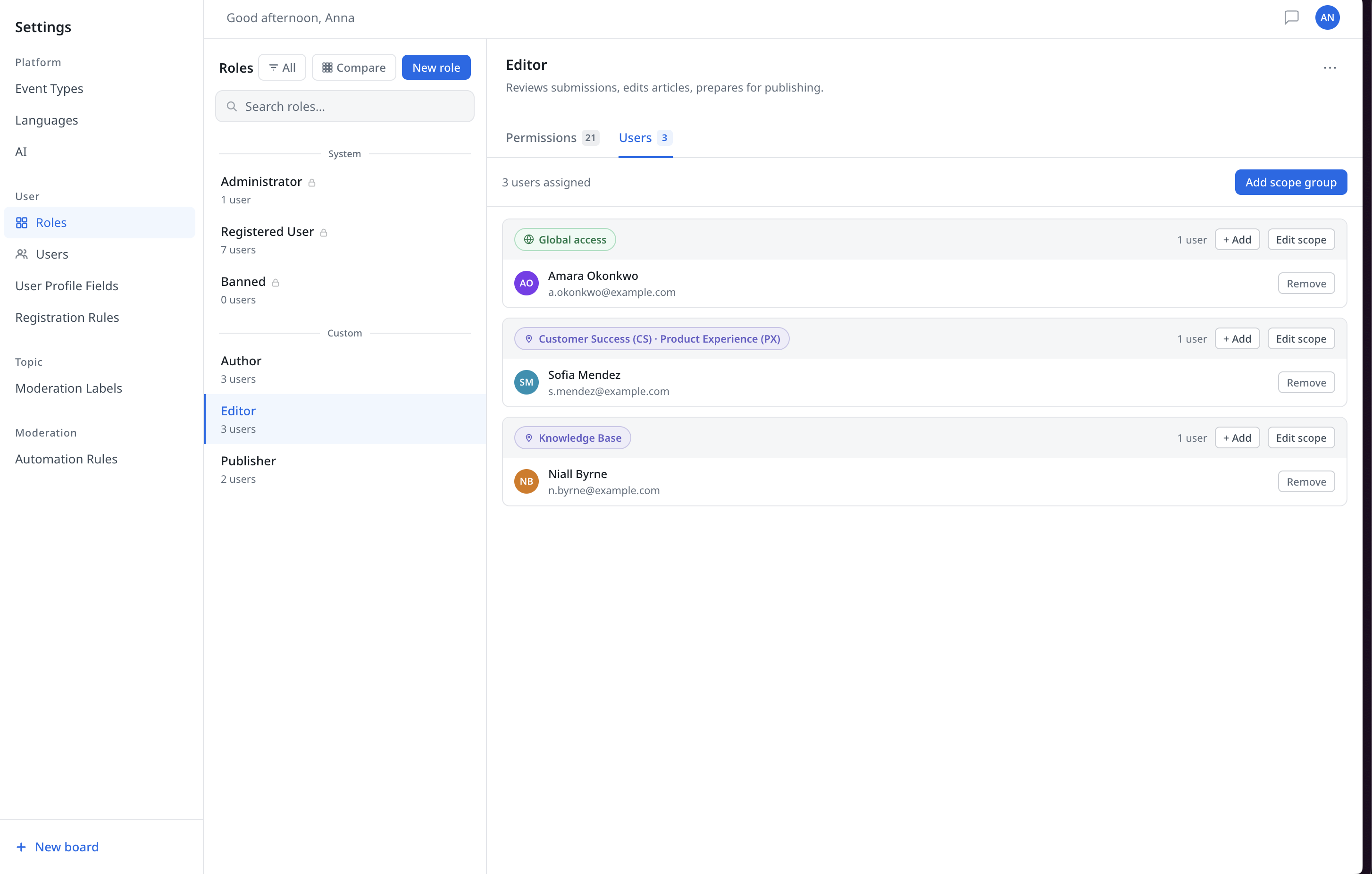Create a New role

pyautogui.click(x=436, y=68)
